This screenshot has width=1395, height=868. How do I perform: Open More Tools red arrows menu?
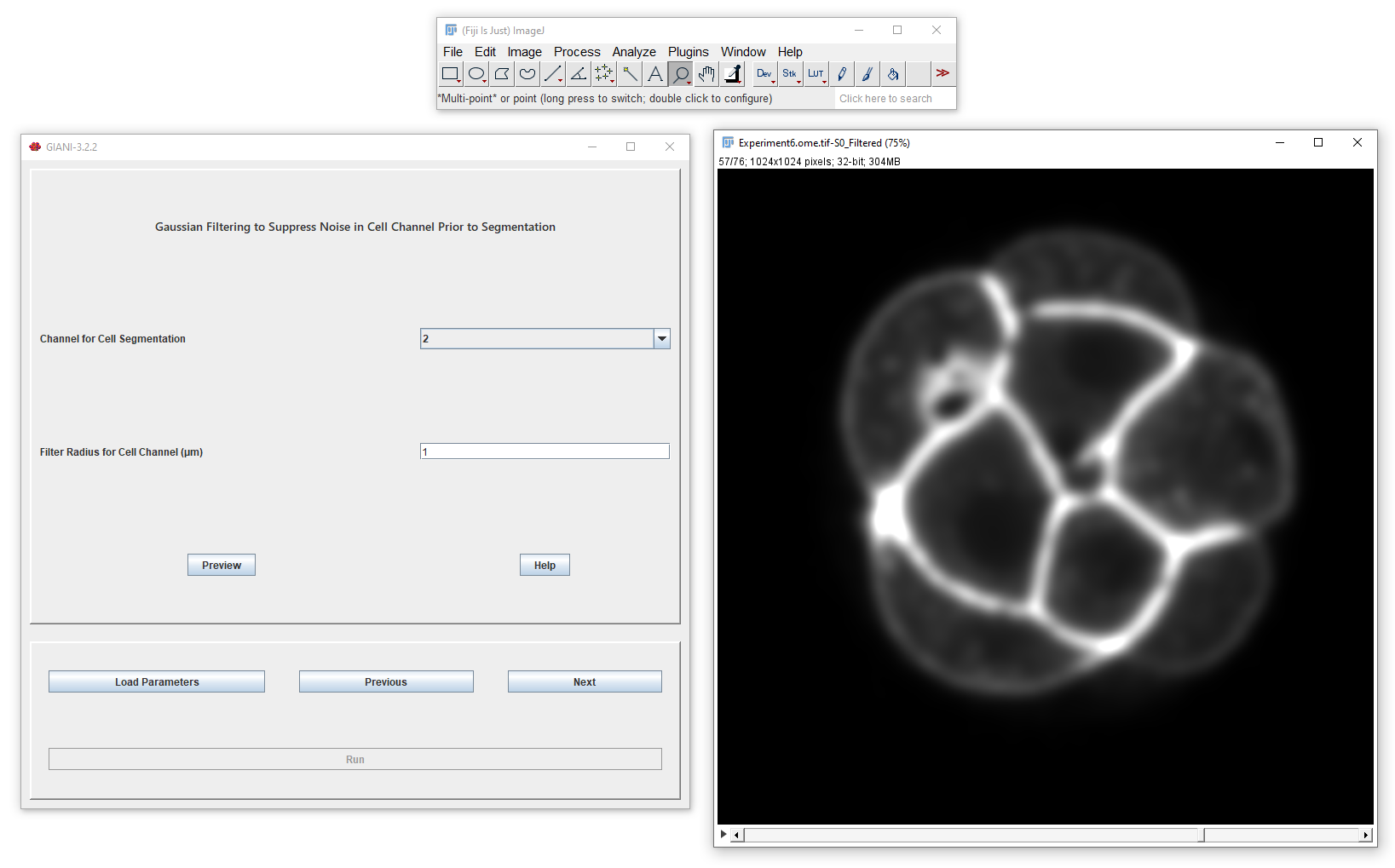coord(942,74)
